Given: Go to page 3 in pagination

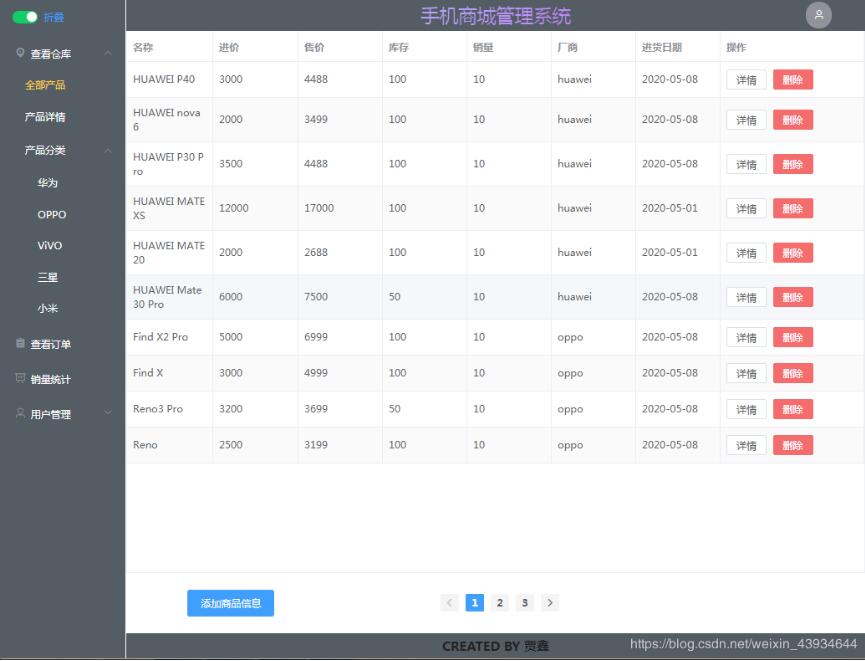Looking at the screenshot, I should point(525,603).
